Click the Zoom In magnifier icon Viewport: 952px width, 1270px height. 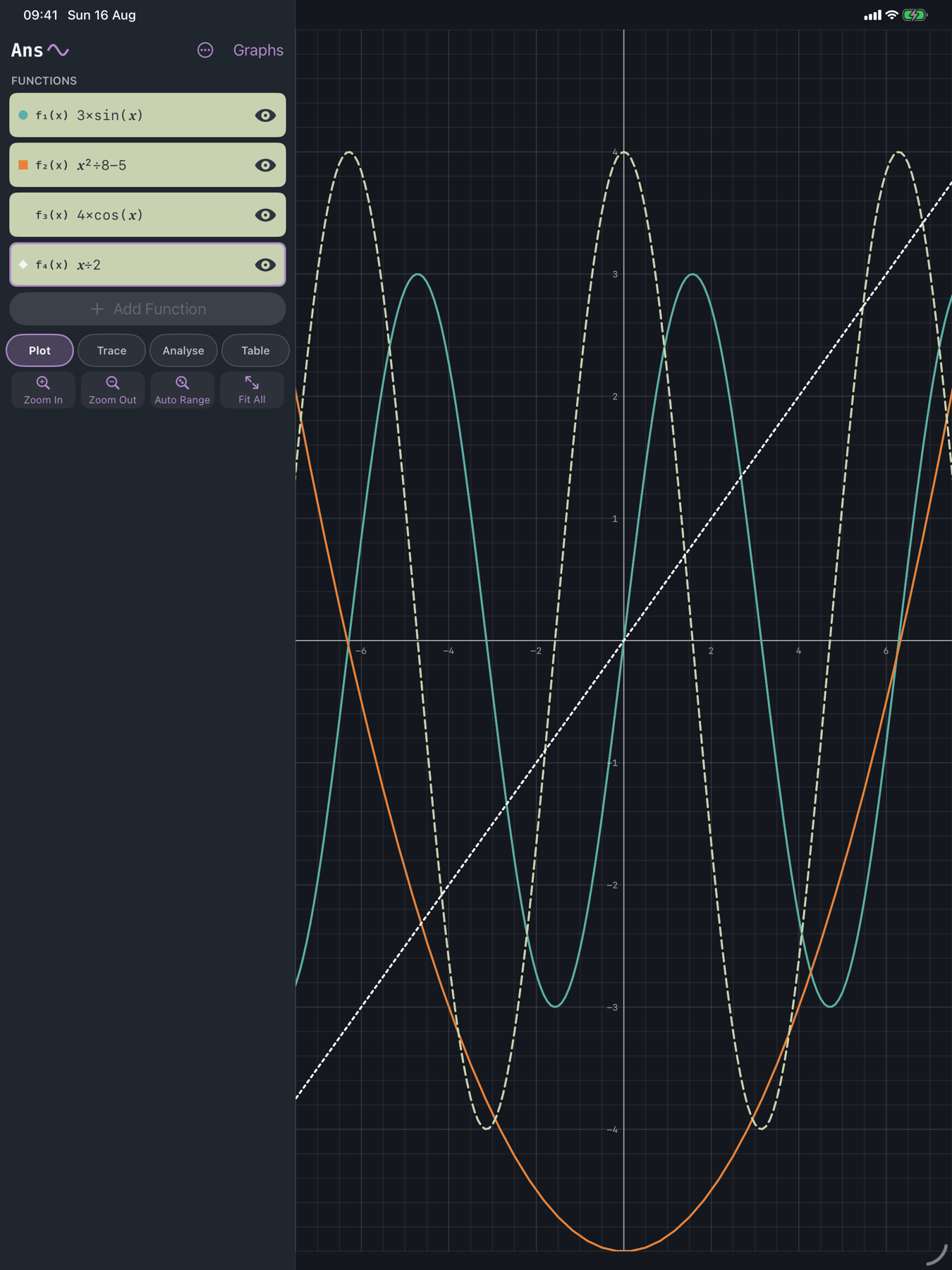[43, 383]
